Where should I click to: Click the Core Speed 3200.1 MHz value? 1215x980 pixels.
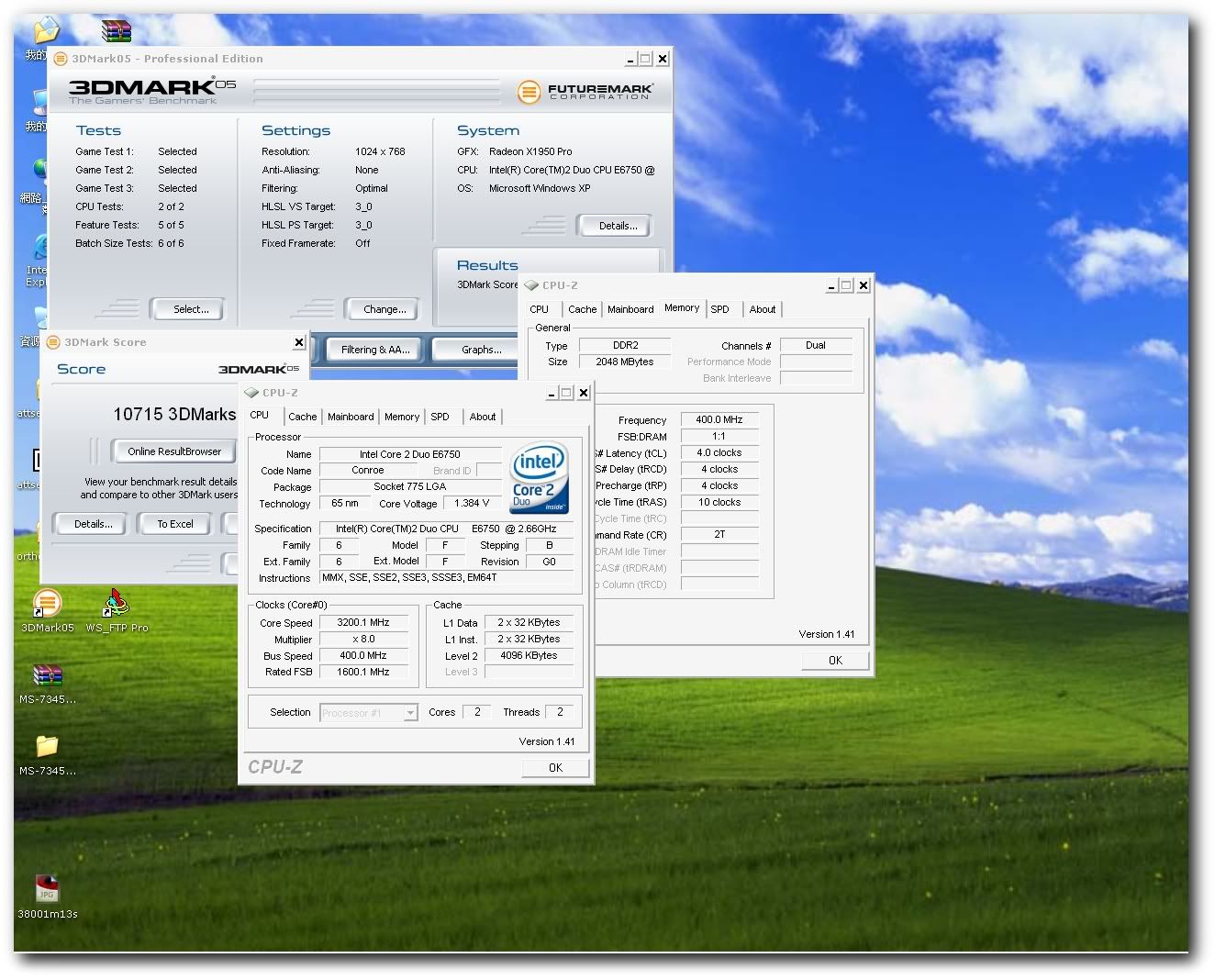coord(363,622)
